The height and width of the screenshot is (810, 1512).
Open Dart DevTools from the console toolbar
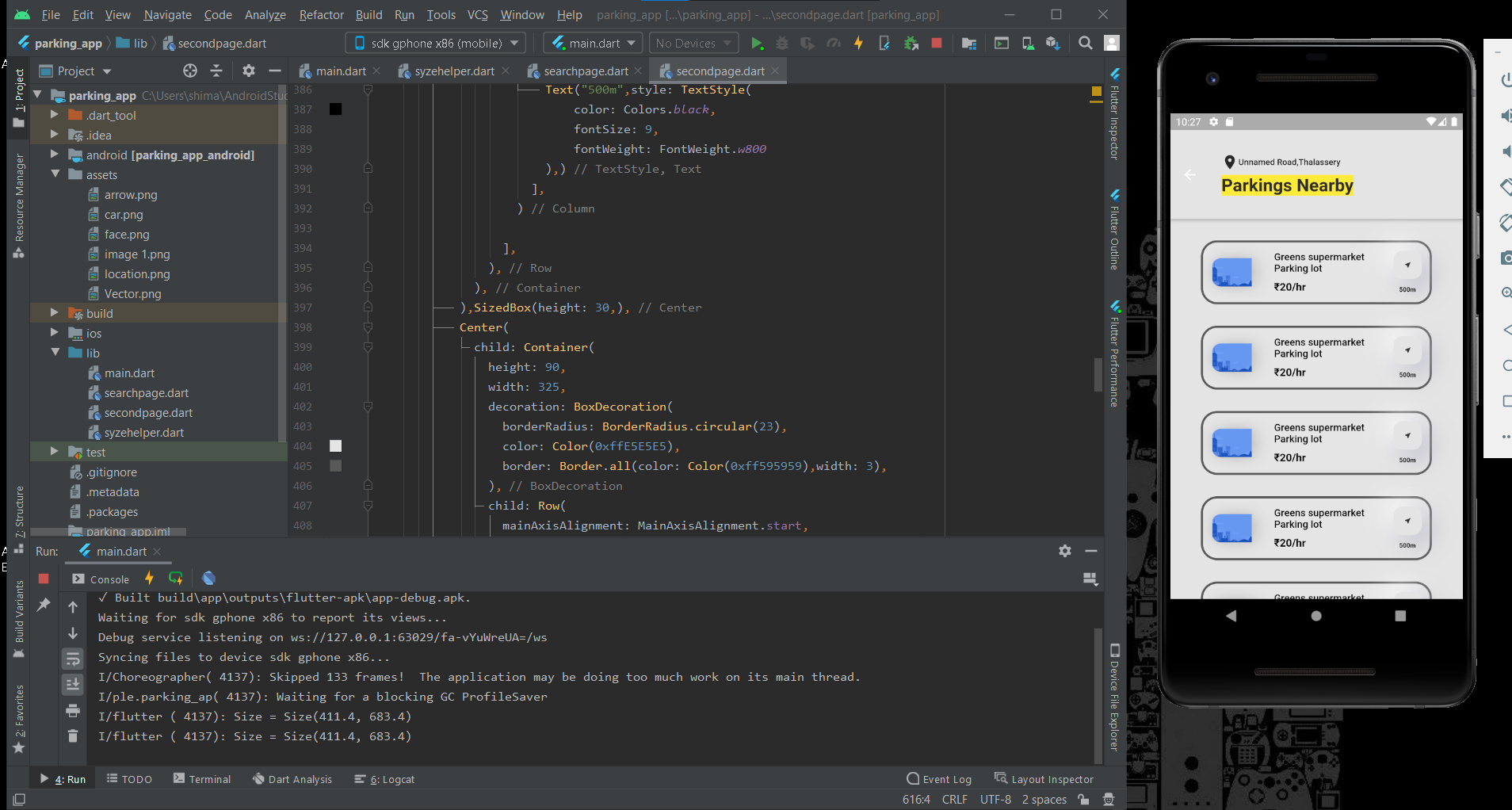(208, 579)
